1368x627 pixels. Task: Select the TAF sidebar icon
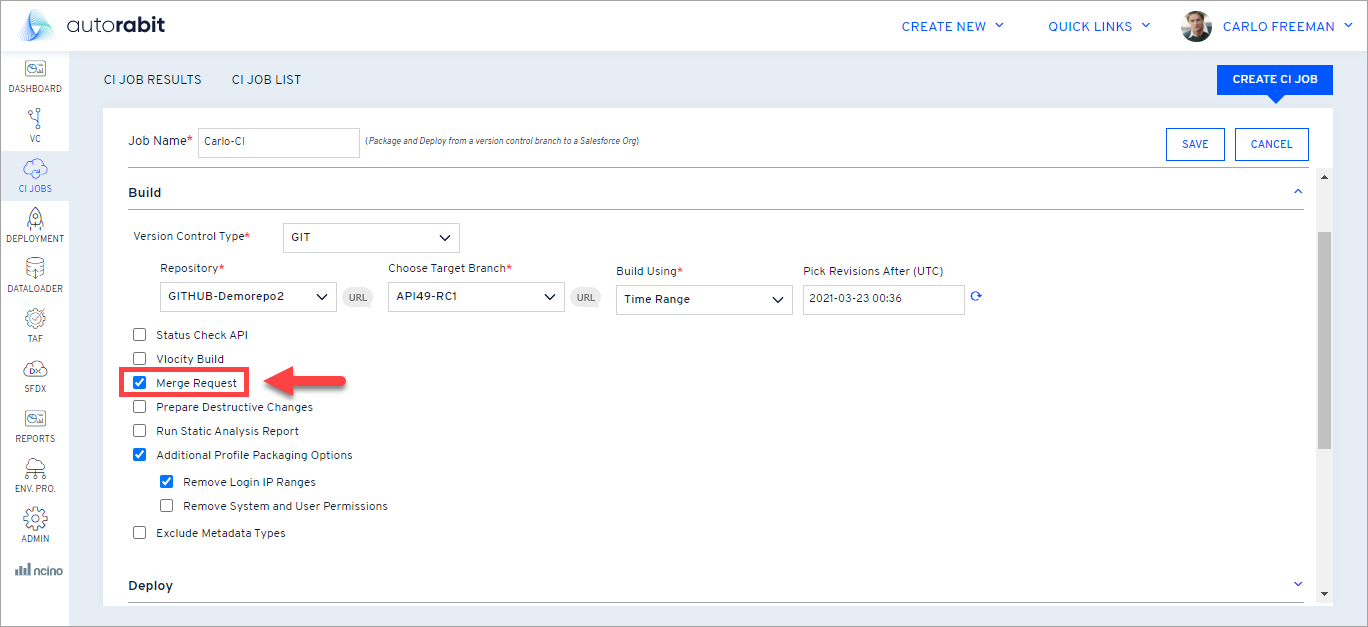35,319
